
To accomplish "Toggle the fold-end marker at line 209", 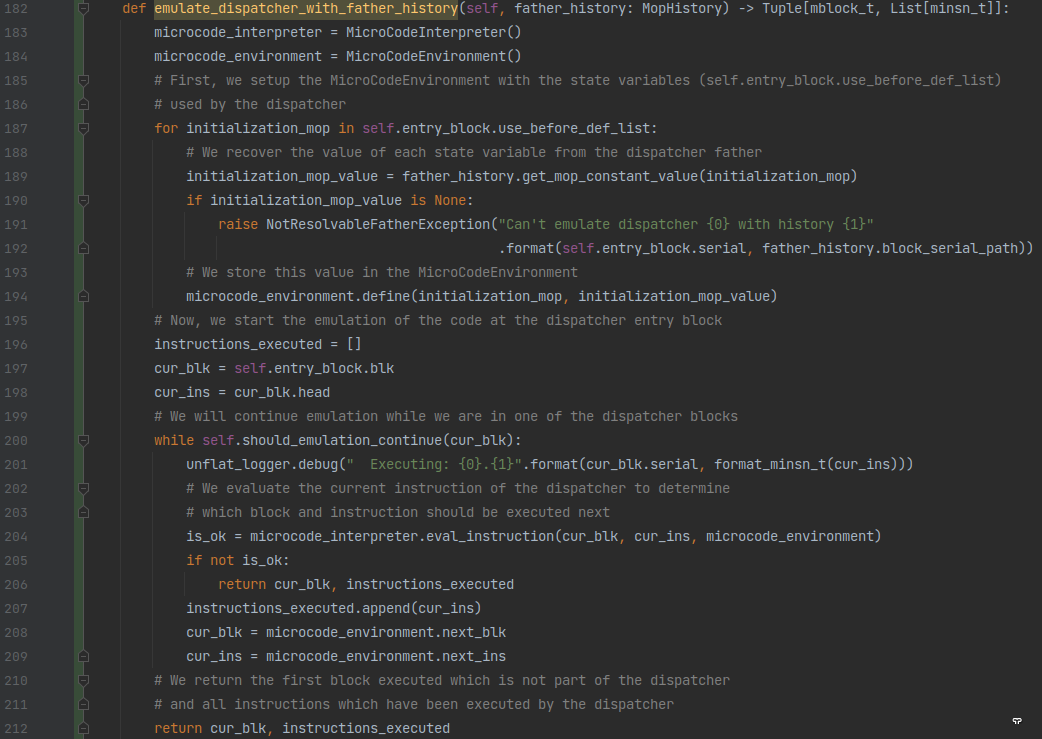I will pyautogui.click(x=83, y=656).
